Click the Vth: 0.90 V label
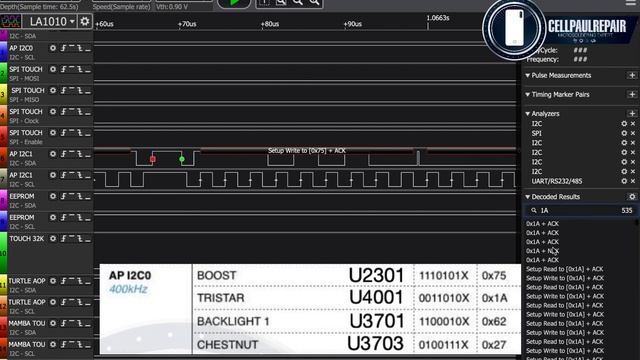Viewport: 640px width, 360px height. pyautogui.click(x=172, y=7)
